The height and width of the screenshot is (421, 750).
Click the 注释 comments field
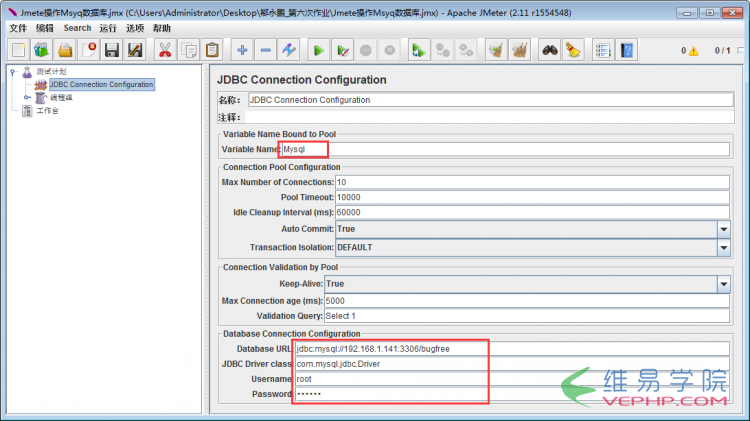click(x=489, y=117)
